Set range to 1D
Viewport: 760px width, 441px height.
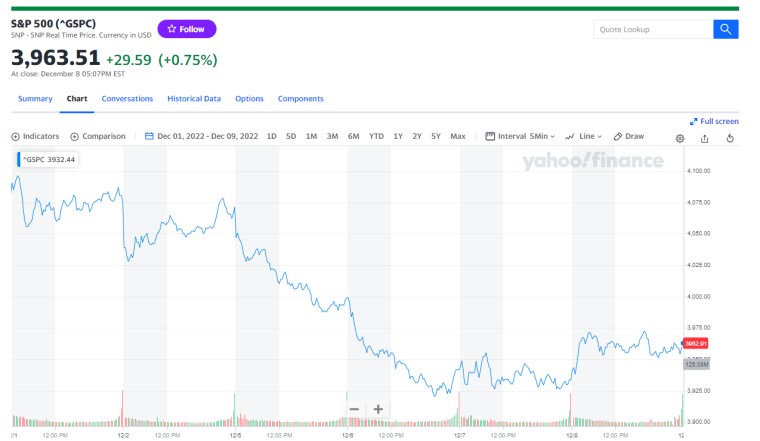point(271,136)
